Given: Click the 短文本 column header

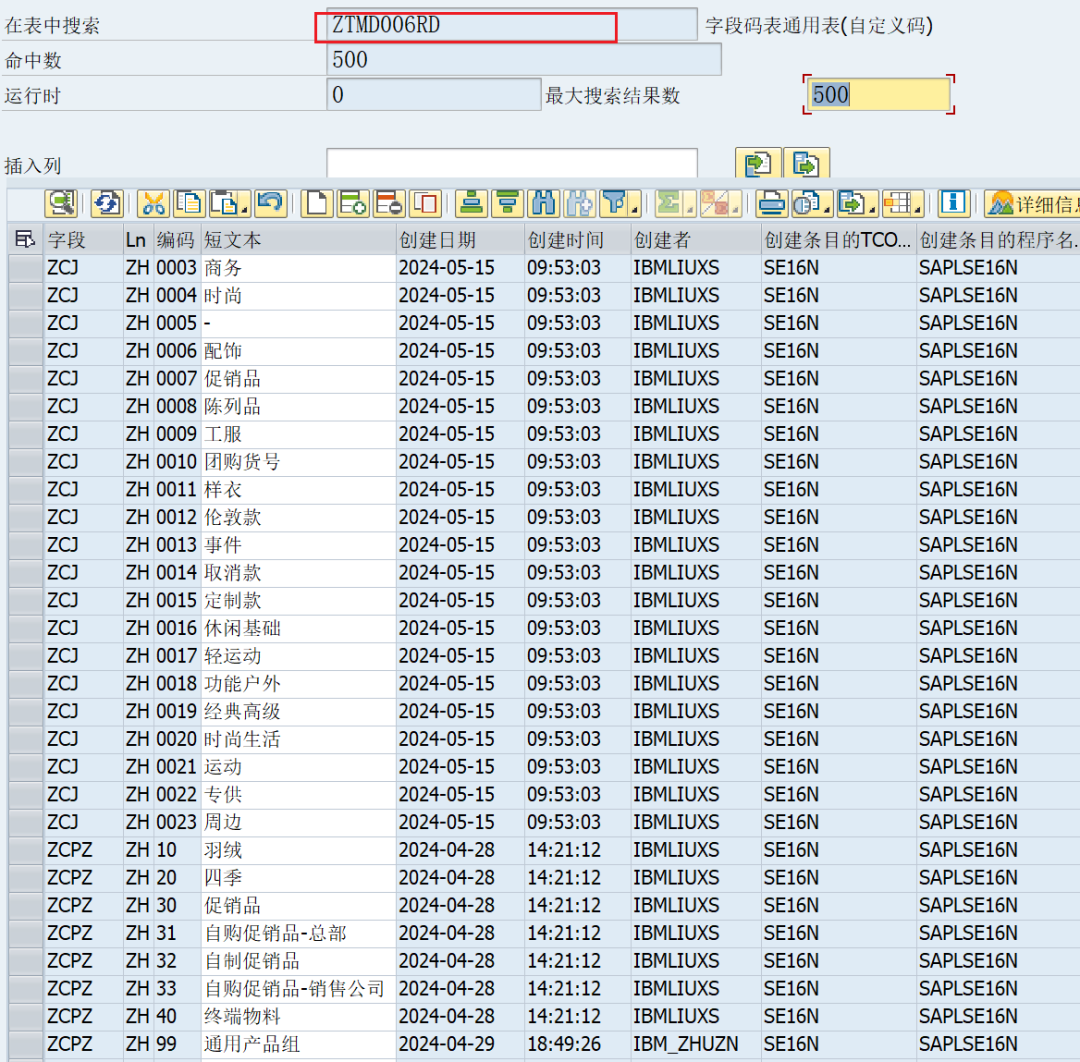Looking at the screenshot, I should 299,240.
